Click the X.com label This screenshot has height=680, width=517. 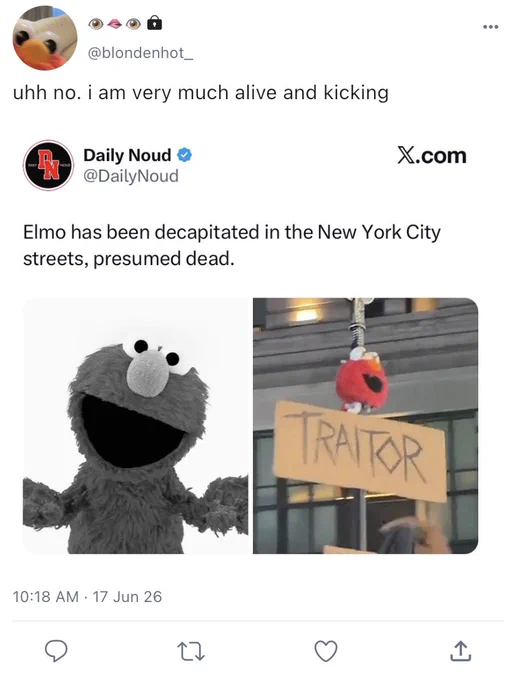pos(432,155)
